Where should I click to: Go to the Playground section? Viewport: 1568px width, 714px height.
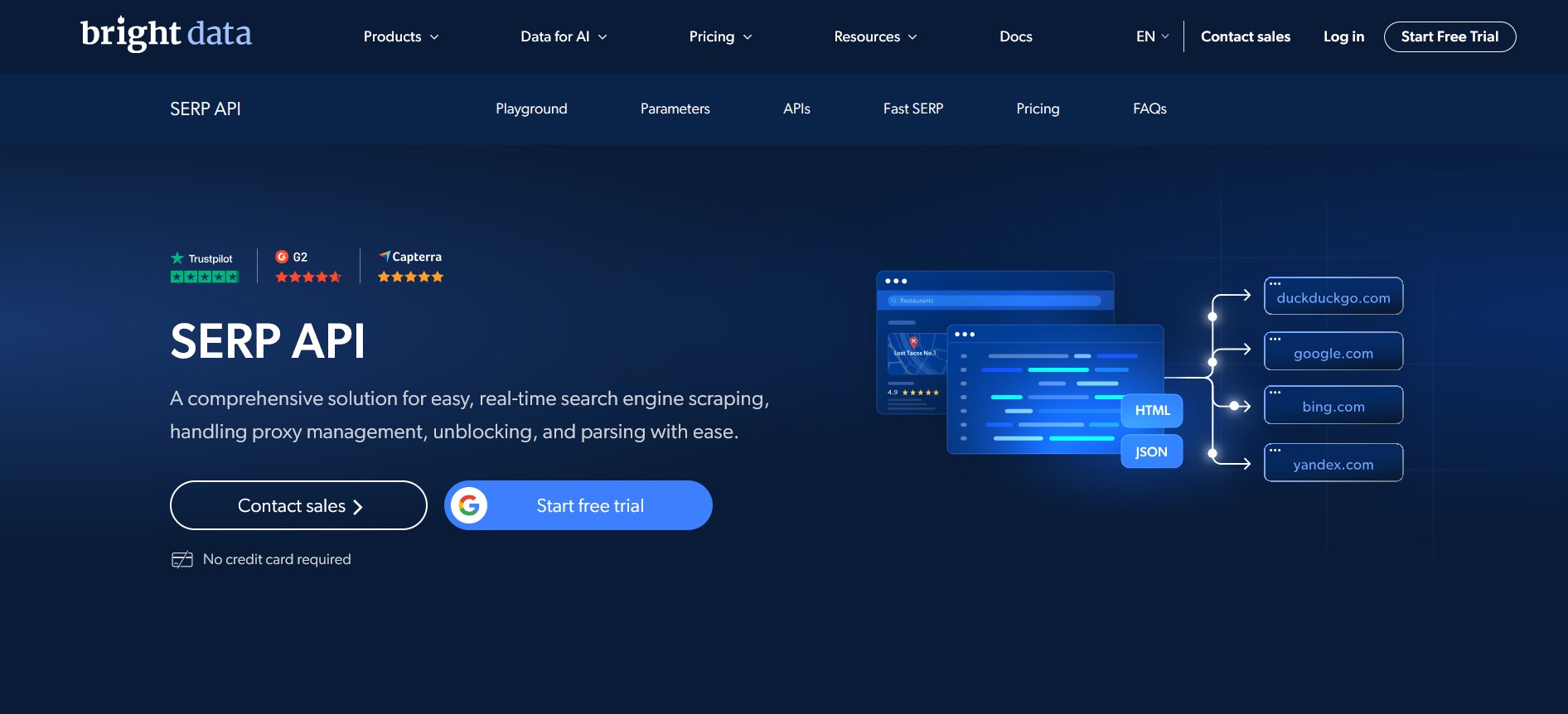point(531,109)
